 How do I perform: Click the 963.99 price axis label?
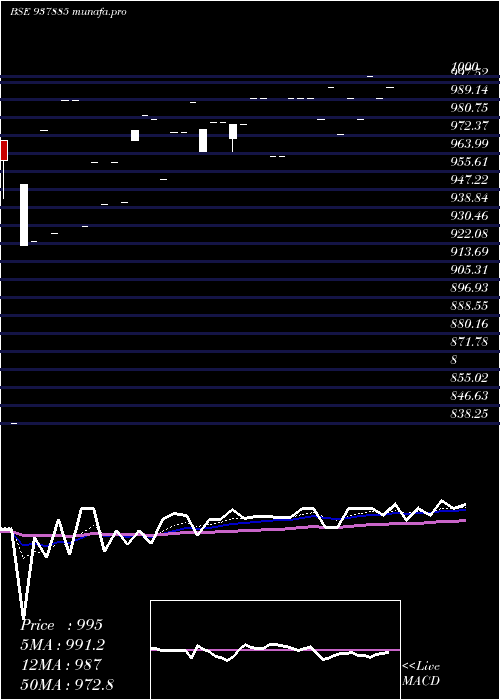[469, 144]
